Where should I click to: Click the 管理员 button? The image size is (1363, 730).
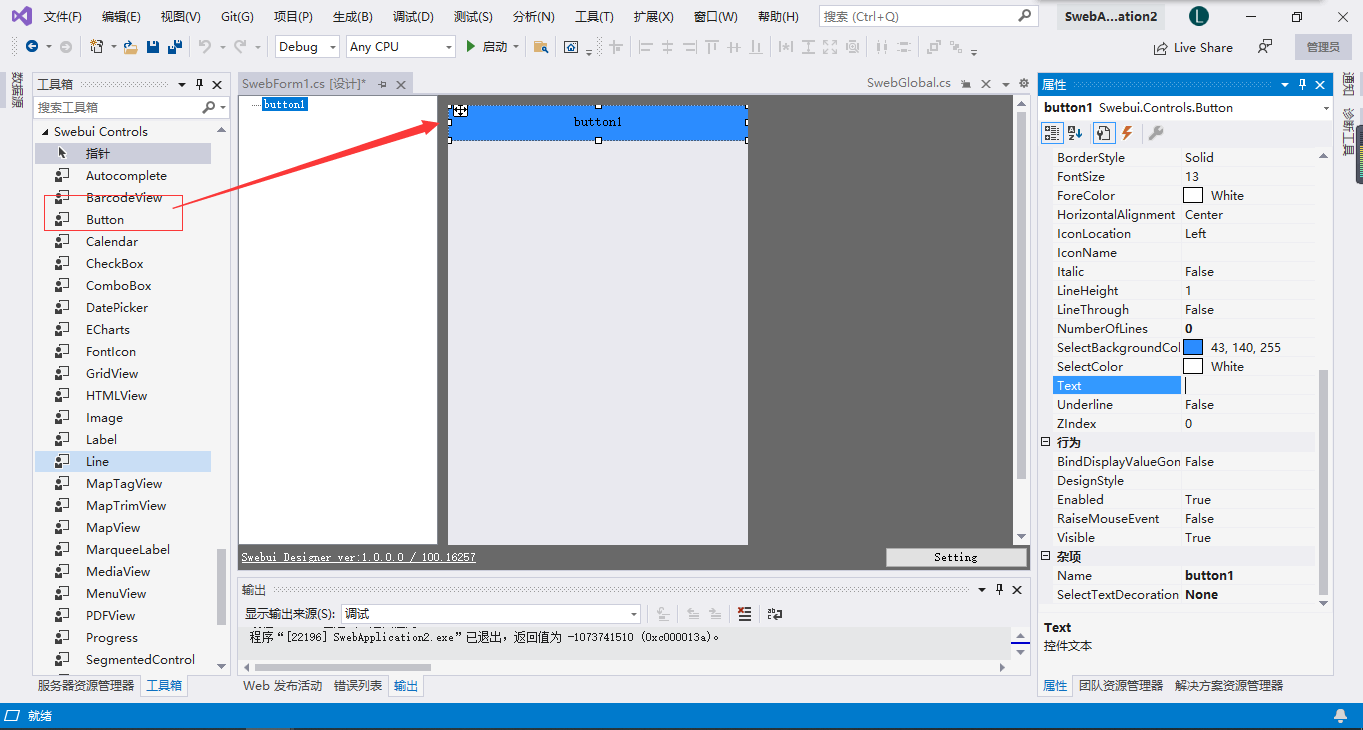[1323, 47]
